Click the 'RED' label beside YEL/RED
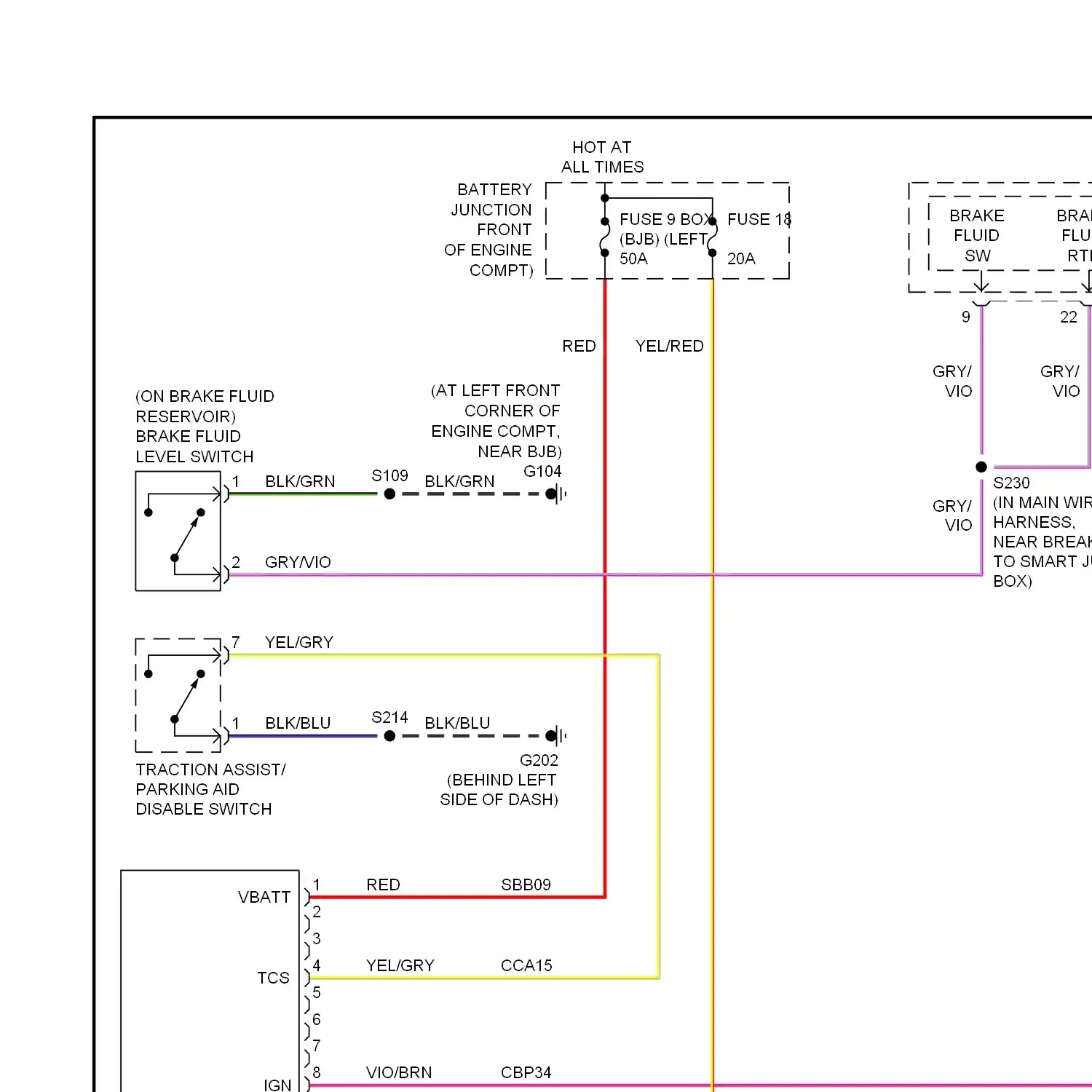Viewport: 1092px width, 1092px height. 579,346
